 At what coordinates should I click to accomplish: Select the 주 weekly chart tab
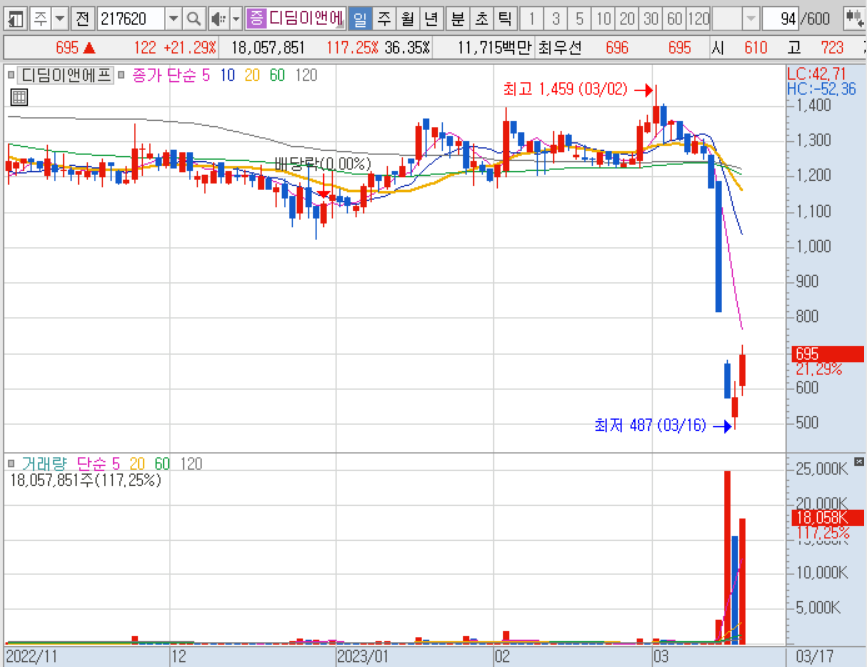384,19
